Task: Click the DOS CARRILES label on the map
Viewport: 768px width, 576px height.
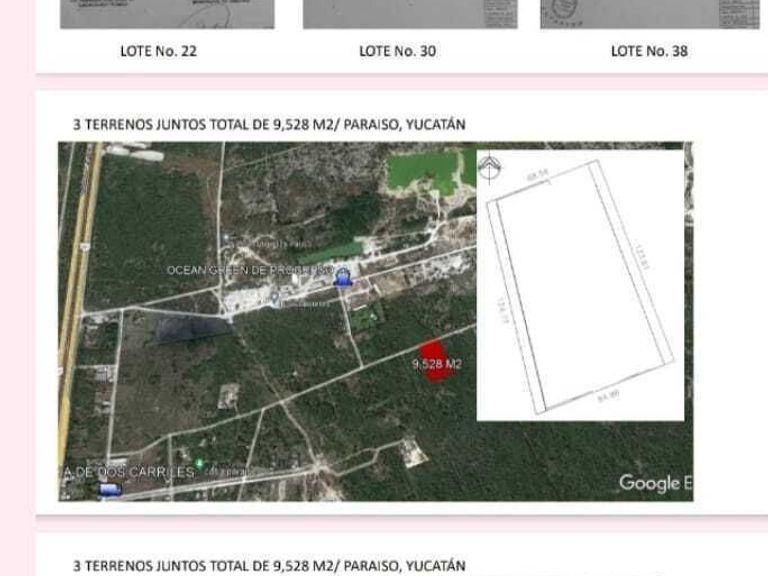Action: click(x=129, y=472)
